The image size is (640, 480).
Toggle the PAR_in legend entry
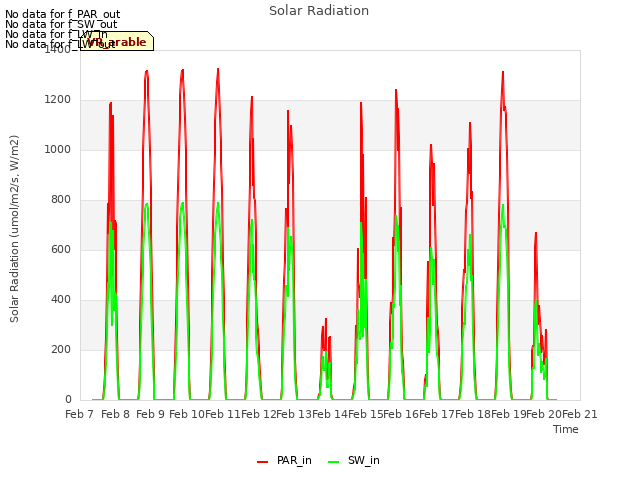[284, 460]
